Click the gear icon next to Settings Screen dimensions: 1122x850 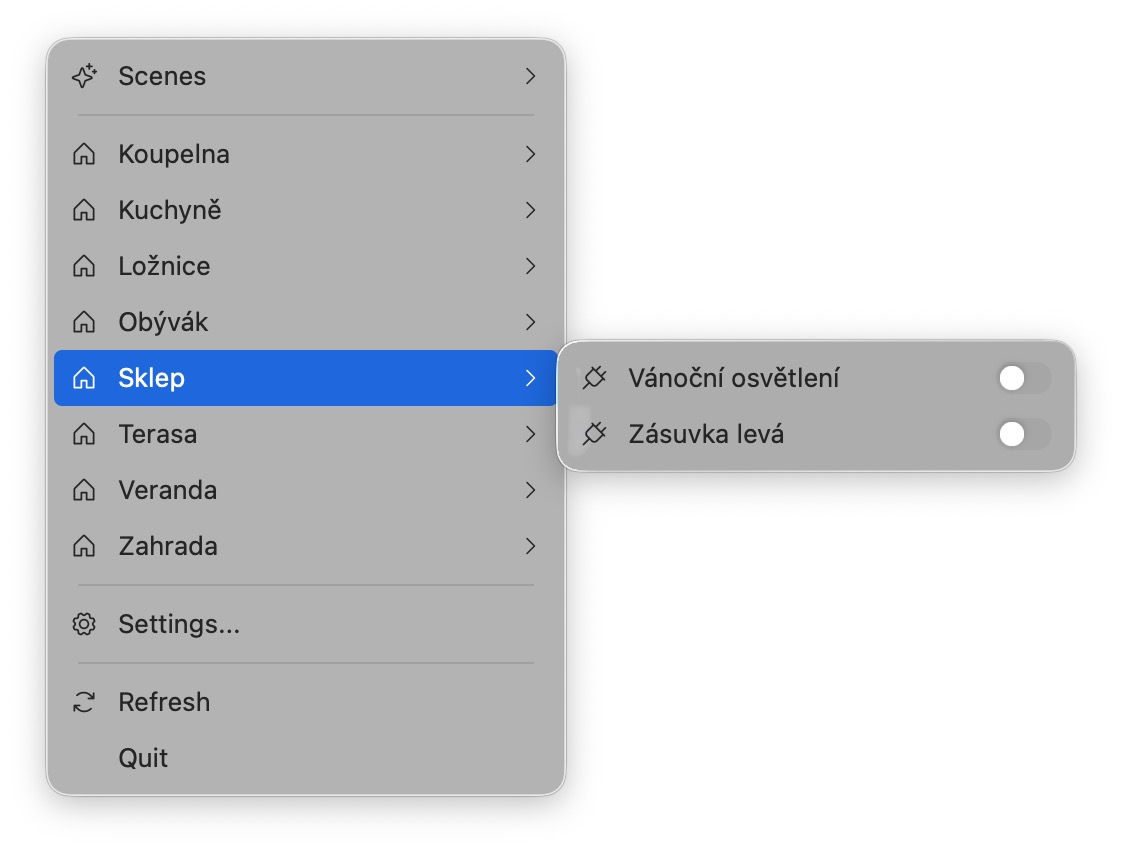[x=84, y=625]
